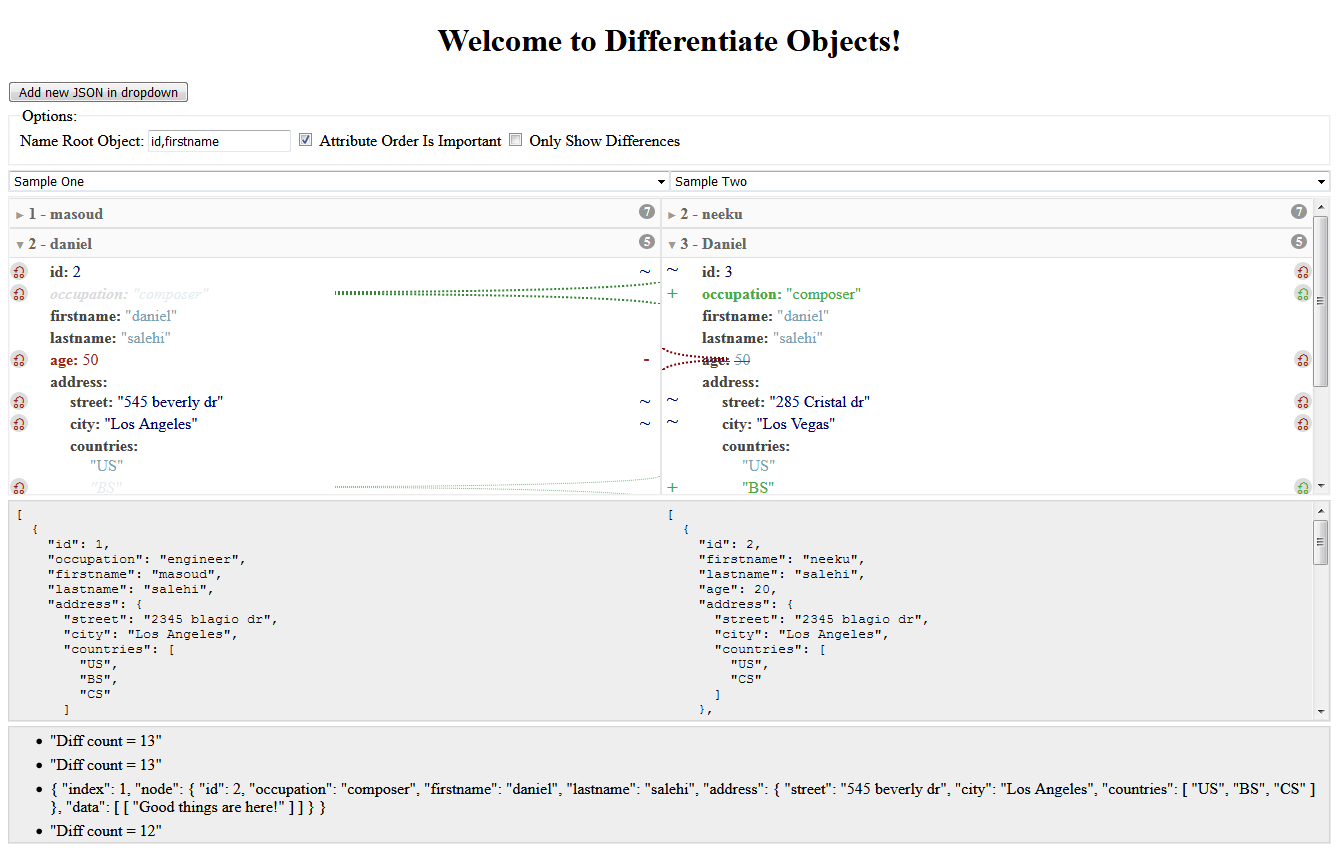Click the diff view scrollbar thumb
The height and width of the screenshot is (856, 1339).
tap(1321, 301)
